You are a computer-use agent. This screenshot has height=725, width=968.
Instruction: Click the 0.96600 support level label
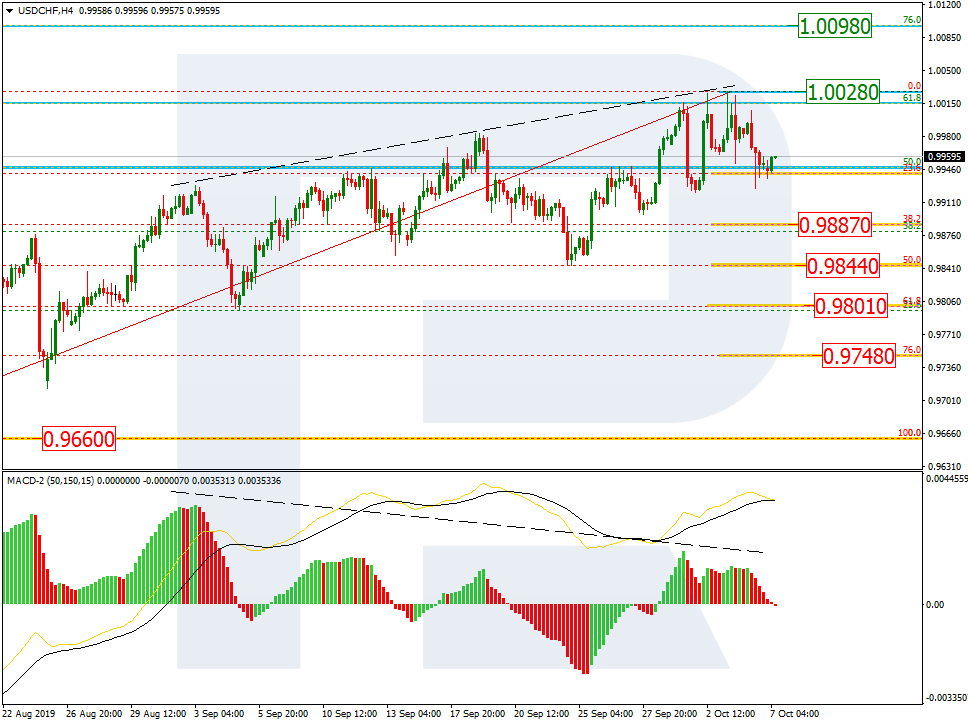[78, 439]
